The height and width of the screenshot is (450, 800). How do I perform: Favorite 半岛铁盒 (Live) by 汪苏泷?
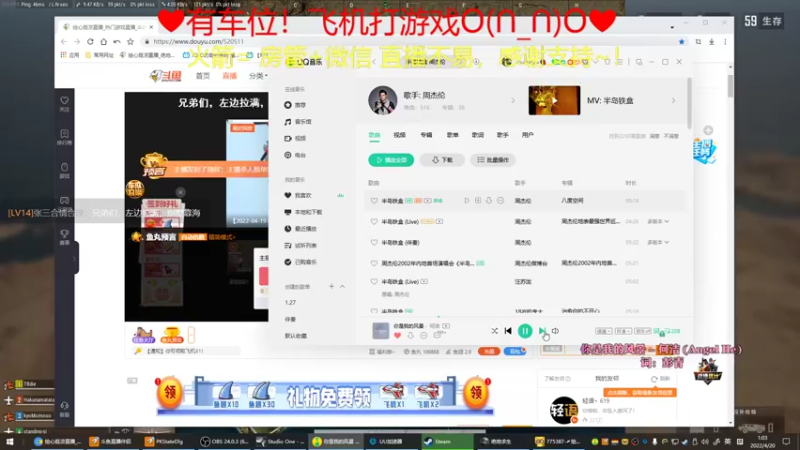[x=374, y=282]
